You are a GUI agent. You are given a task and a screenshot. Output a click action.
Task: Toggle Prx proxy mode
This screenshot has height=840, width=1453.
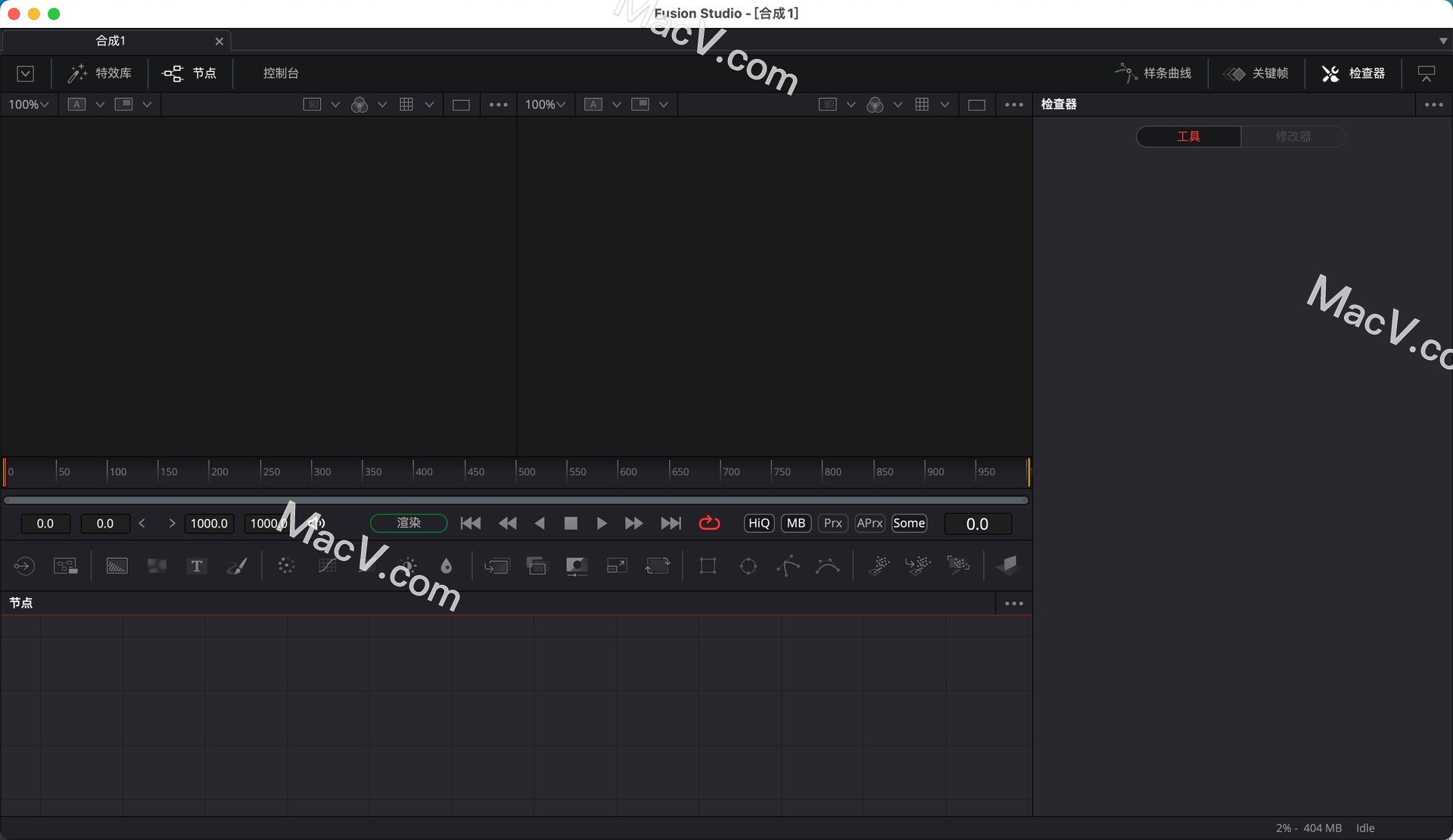coord(833,523)
